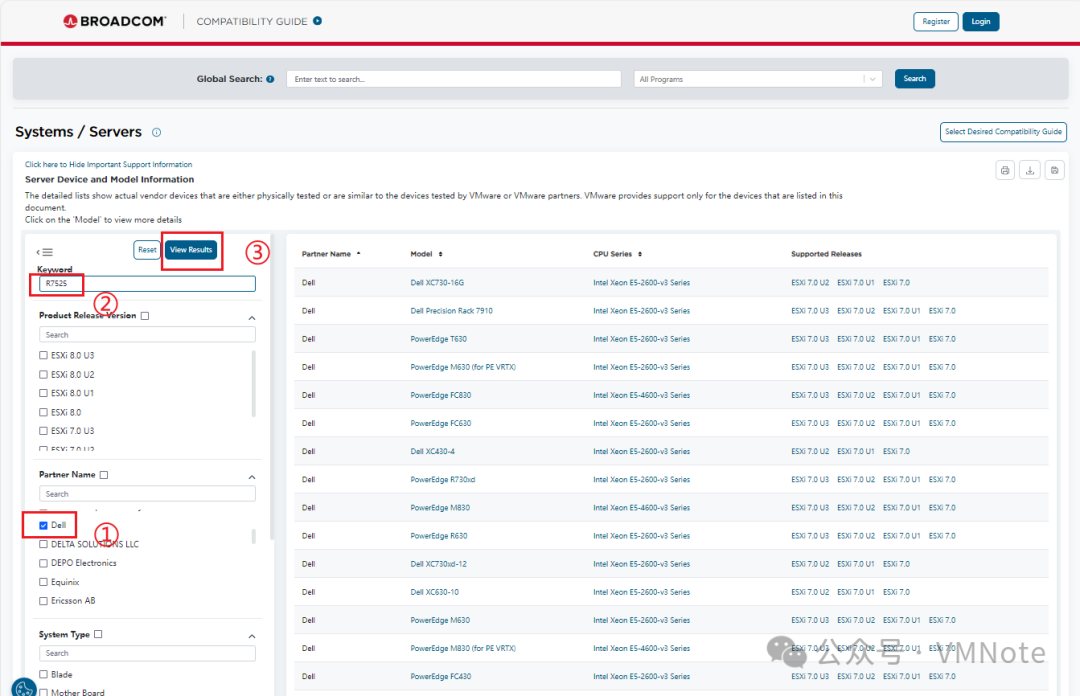Open the Systems / Servers info icon
The height and width of the screenshot is (696, 1080).
(x=156, y=132)
